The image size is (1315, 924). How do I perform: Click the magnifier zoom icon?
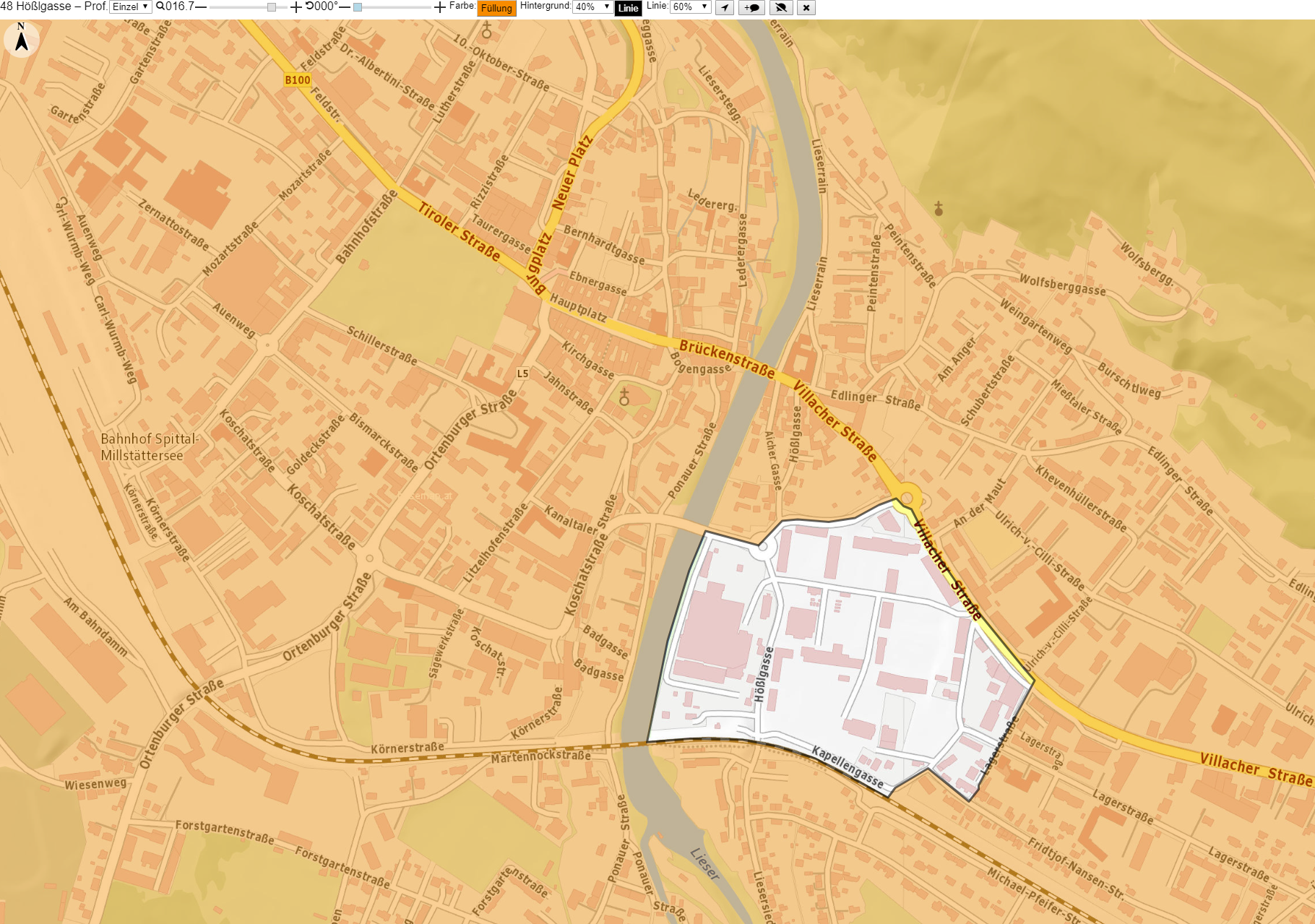pos(160,7)
